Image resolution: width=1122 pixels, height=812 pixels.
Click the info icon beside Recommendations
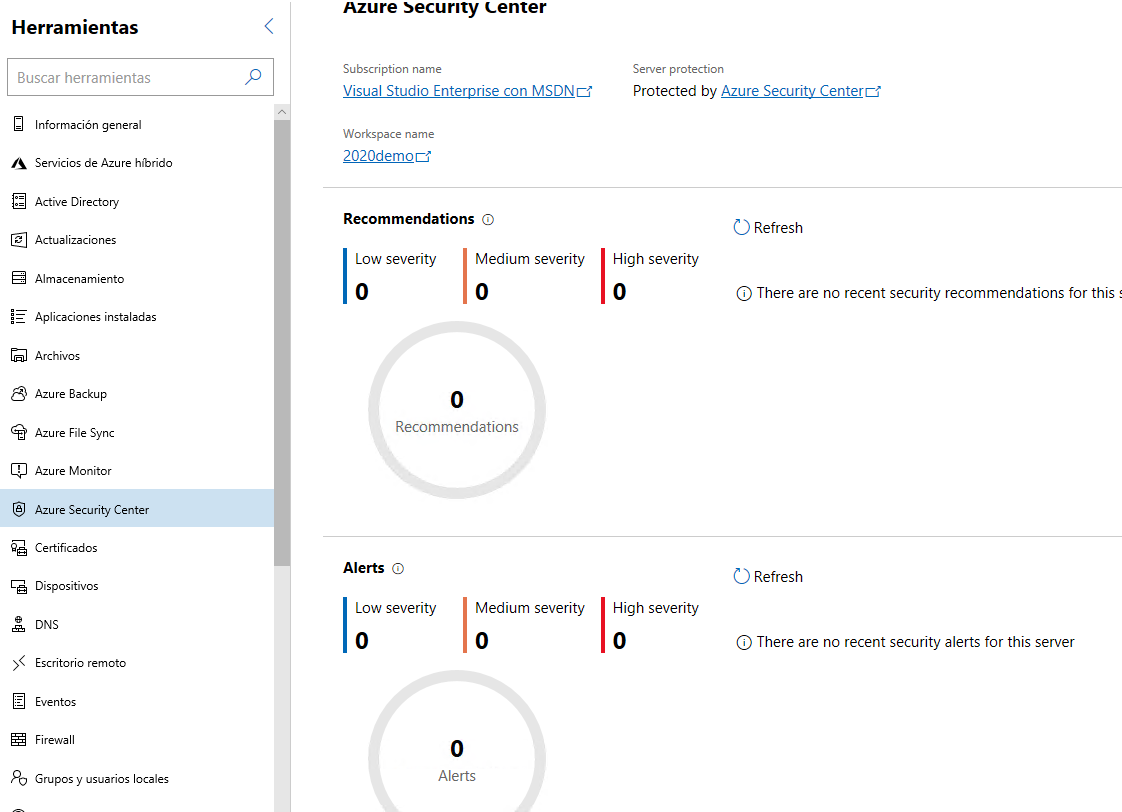(488, 220)
